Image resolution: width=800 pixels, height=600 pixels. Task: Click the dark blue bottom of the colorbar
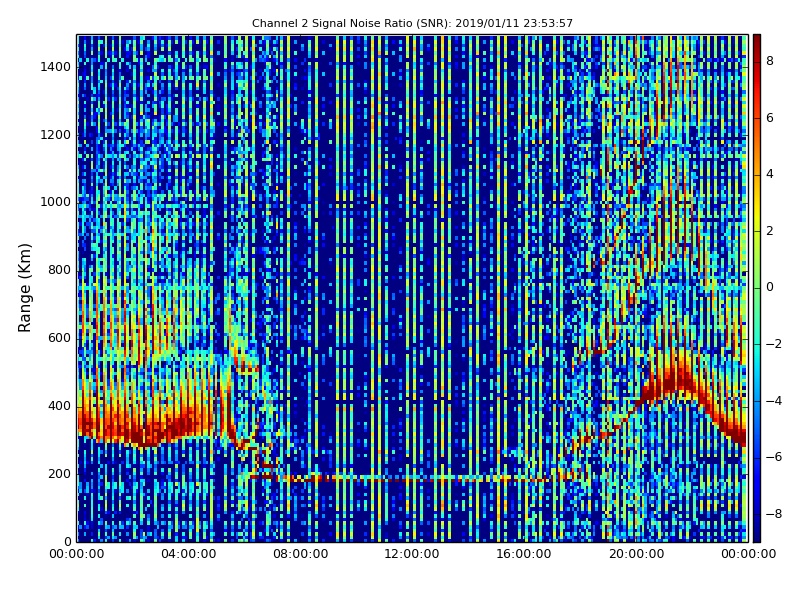pyautogui.click(x=757, y=533)
